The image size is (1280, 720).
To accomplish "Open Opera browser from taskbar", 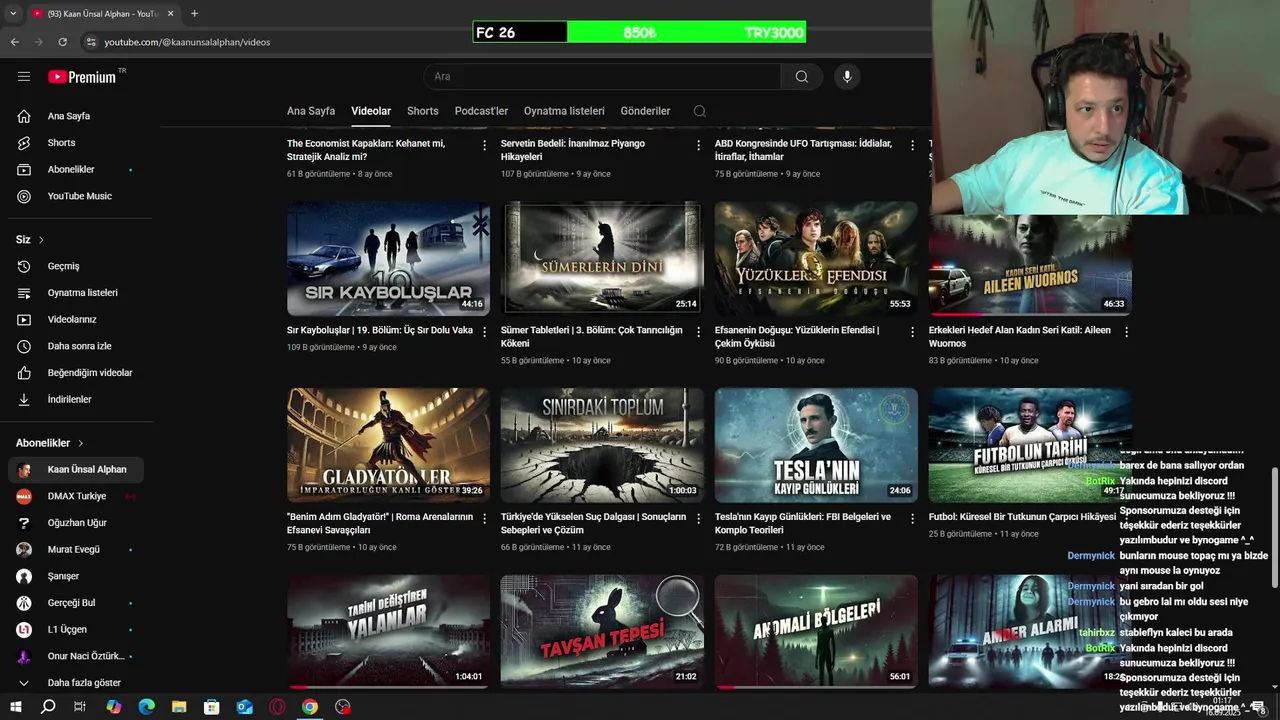I will click(277, 707).
